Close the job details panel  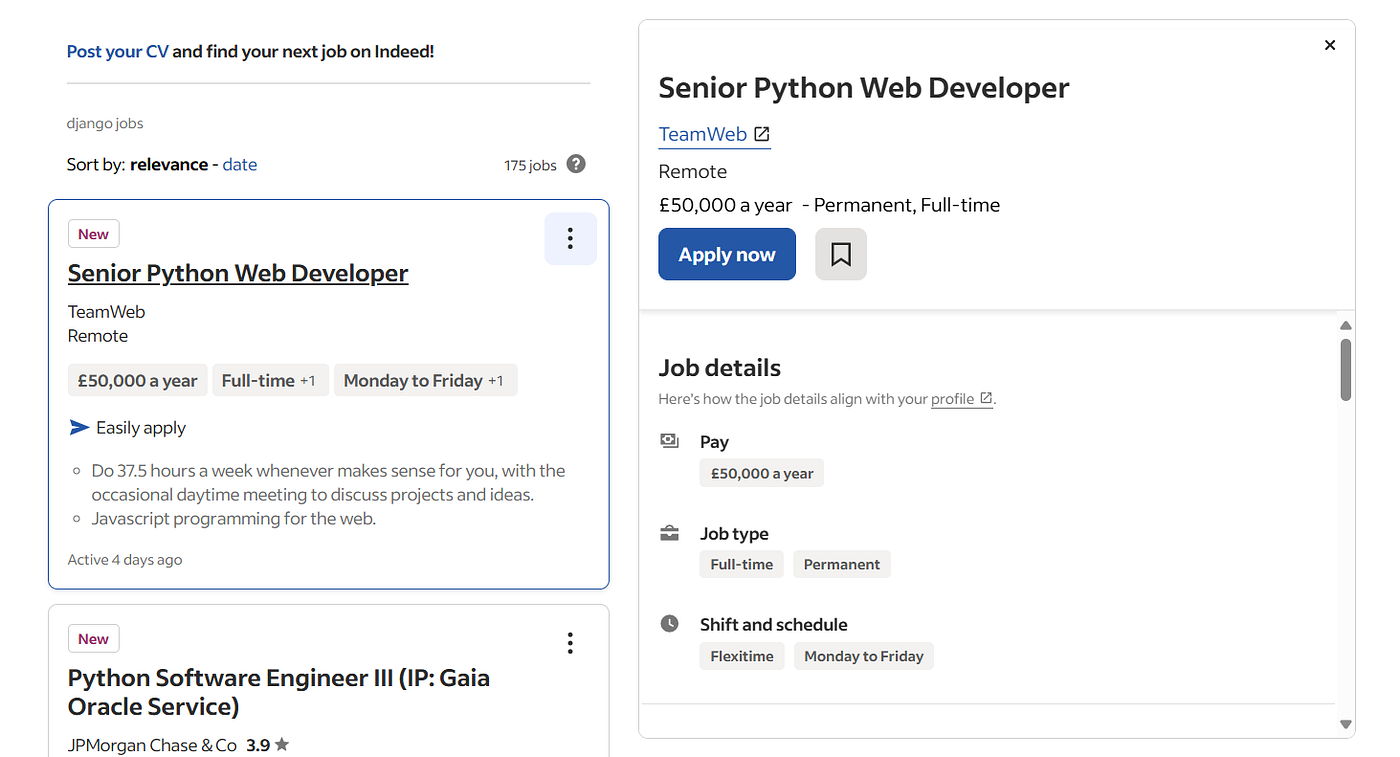(x=1330, y=45)
